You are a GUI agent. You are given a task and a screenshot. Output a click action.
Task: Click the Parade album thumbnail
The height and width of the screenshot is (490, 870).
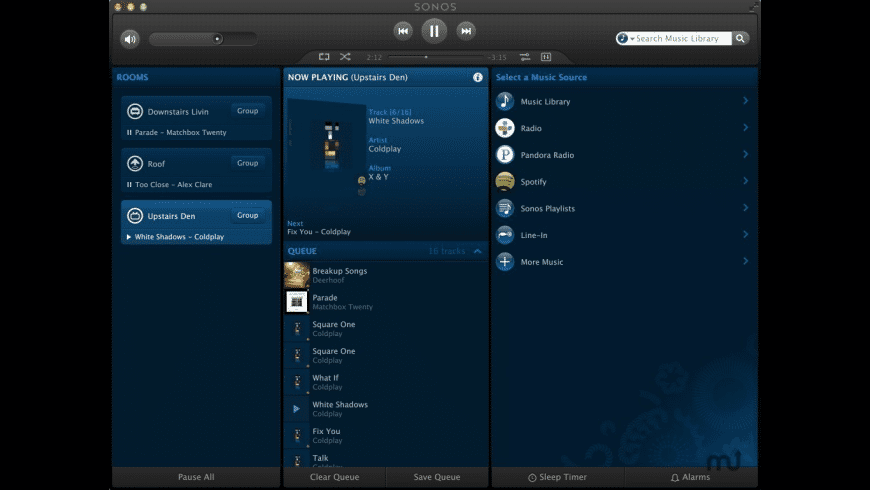[x=297, y=302]
